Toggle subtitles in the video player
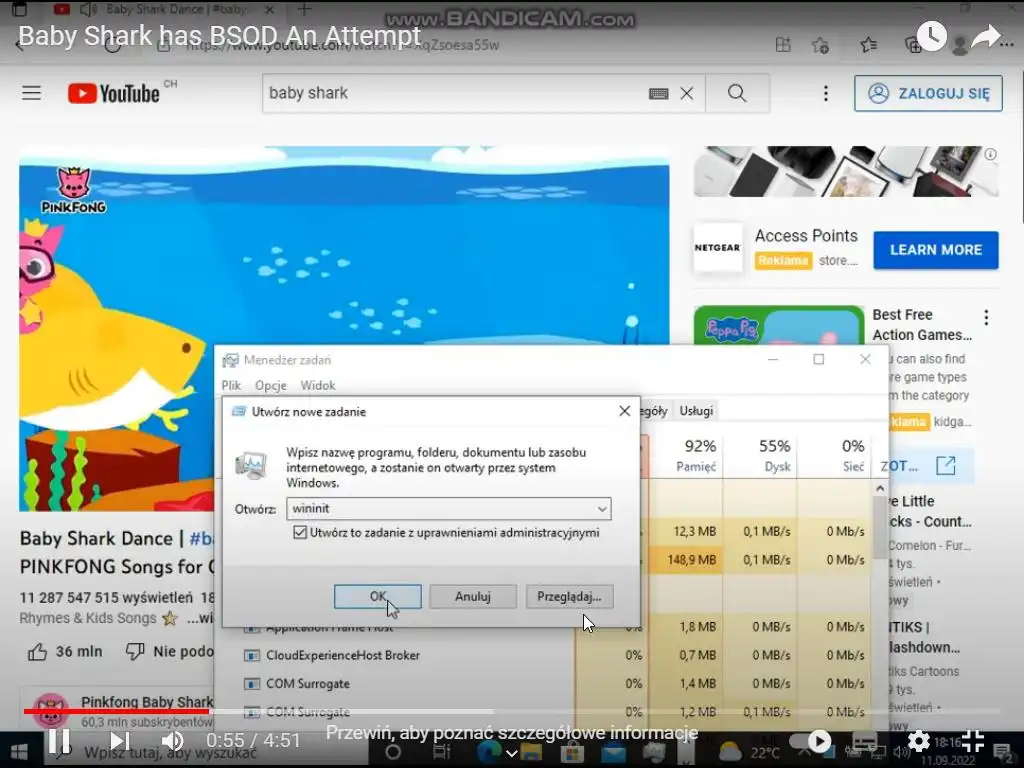The width and height of the screenshot is (1024, 768). click(864, 741)
